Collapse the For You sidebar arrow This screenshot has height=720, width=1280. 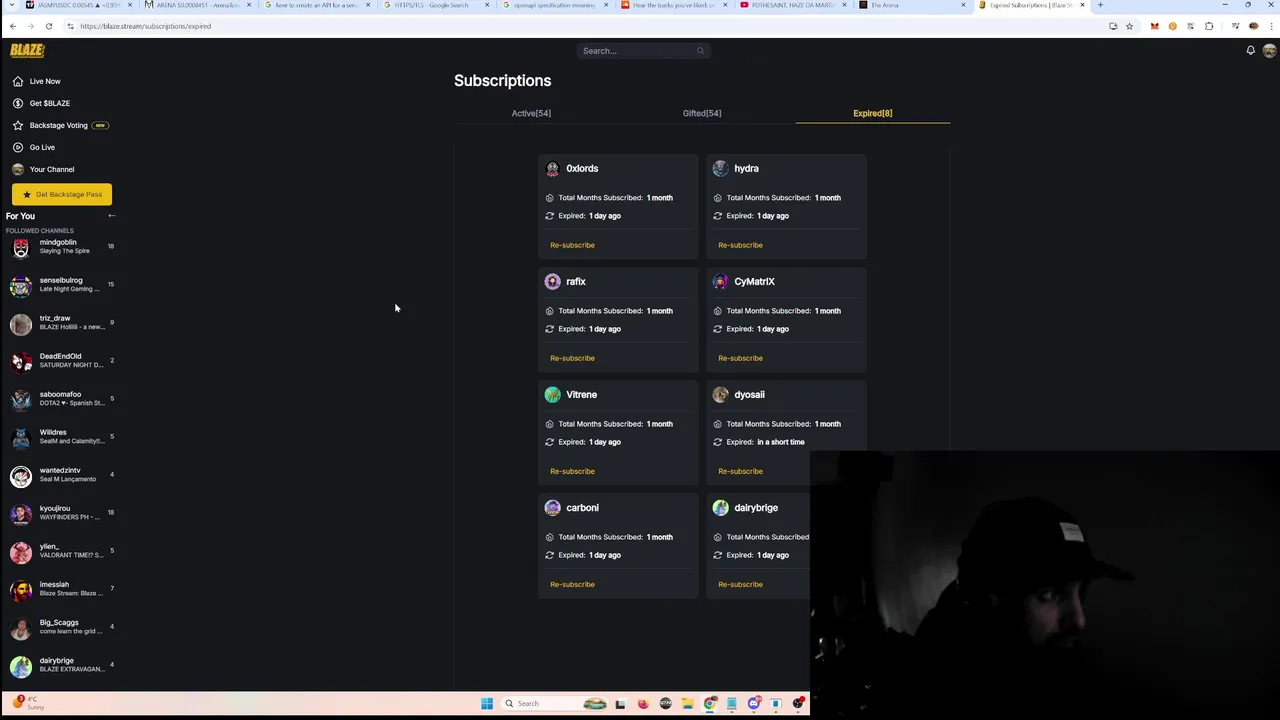[111, 216]
